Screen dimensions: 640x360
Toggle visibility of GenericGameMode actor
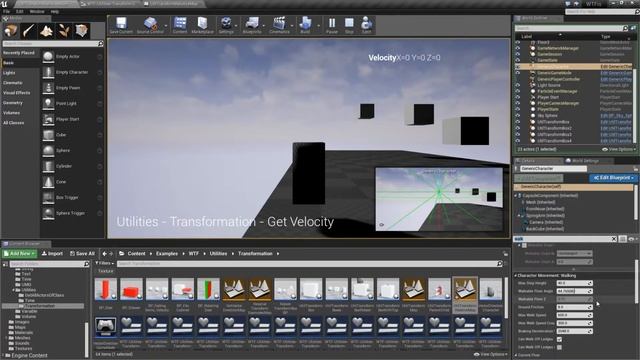[x=518, y=73]
